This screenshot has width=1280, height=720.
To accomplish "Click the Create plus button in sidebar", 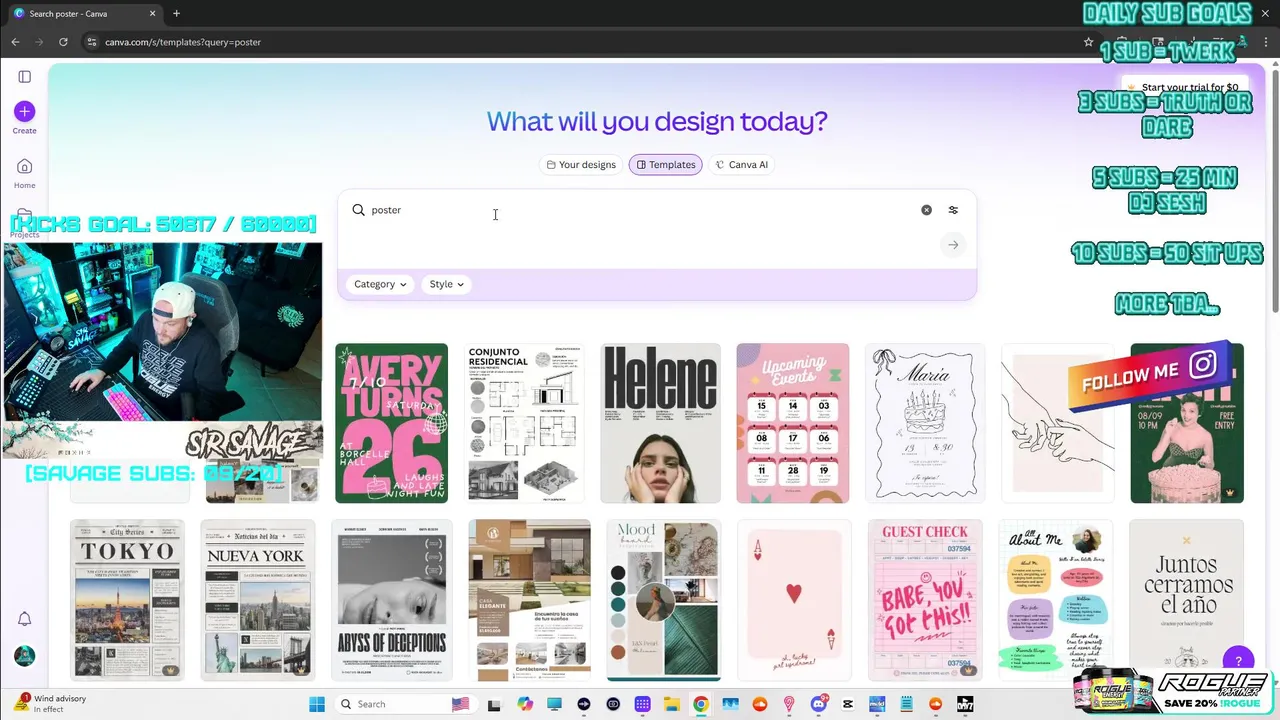I will (x=24, y=111).
